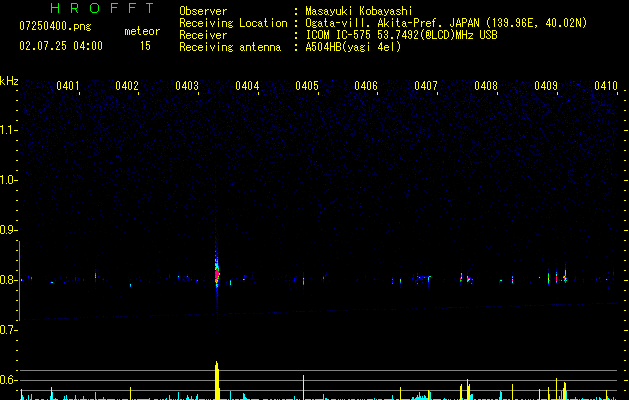Image resolution: width=629 pixels, height=400 pixels.
Task: Click the 0408 time marker
Action: pyautogui.click(x=486, y=86)
